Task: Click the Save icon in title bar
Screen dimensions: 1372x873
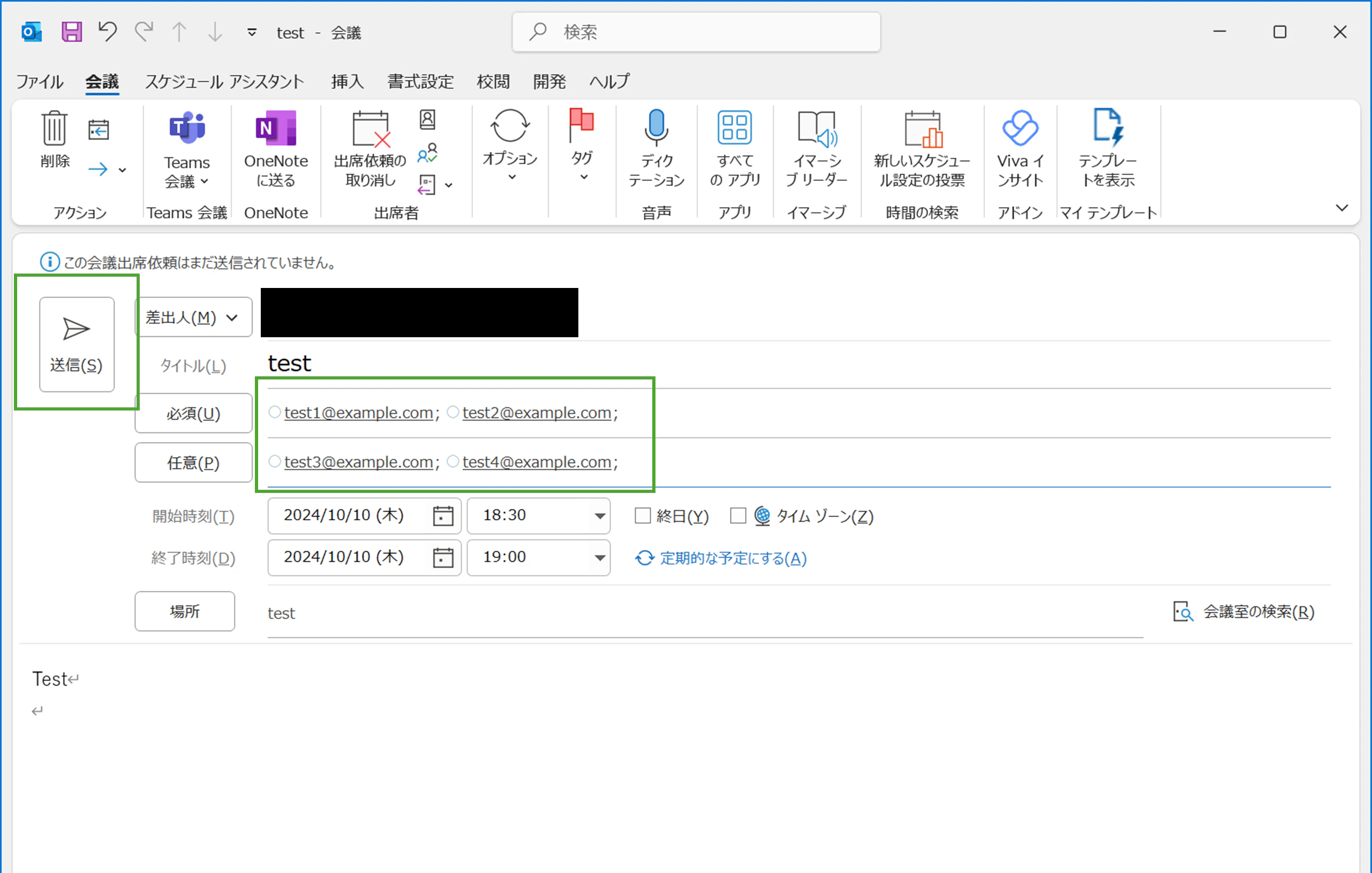Action: click(72, 32)
